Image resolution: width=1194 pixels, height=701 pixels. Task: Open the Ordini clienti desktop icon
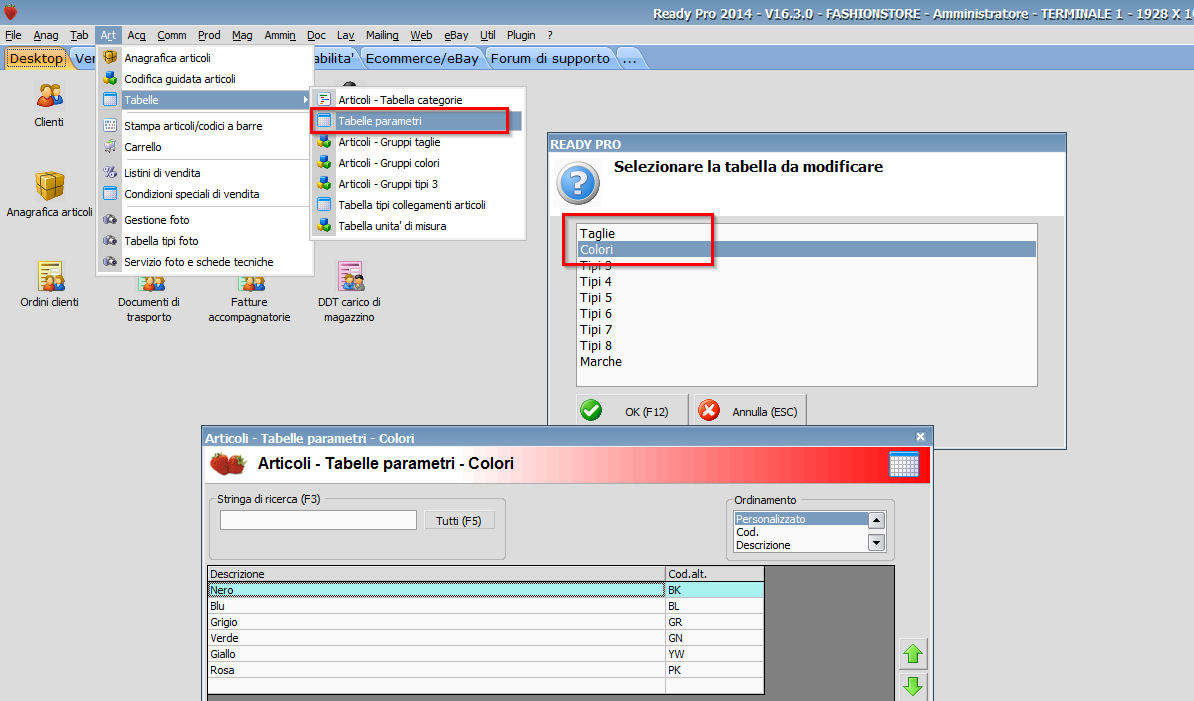[49, 285]
